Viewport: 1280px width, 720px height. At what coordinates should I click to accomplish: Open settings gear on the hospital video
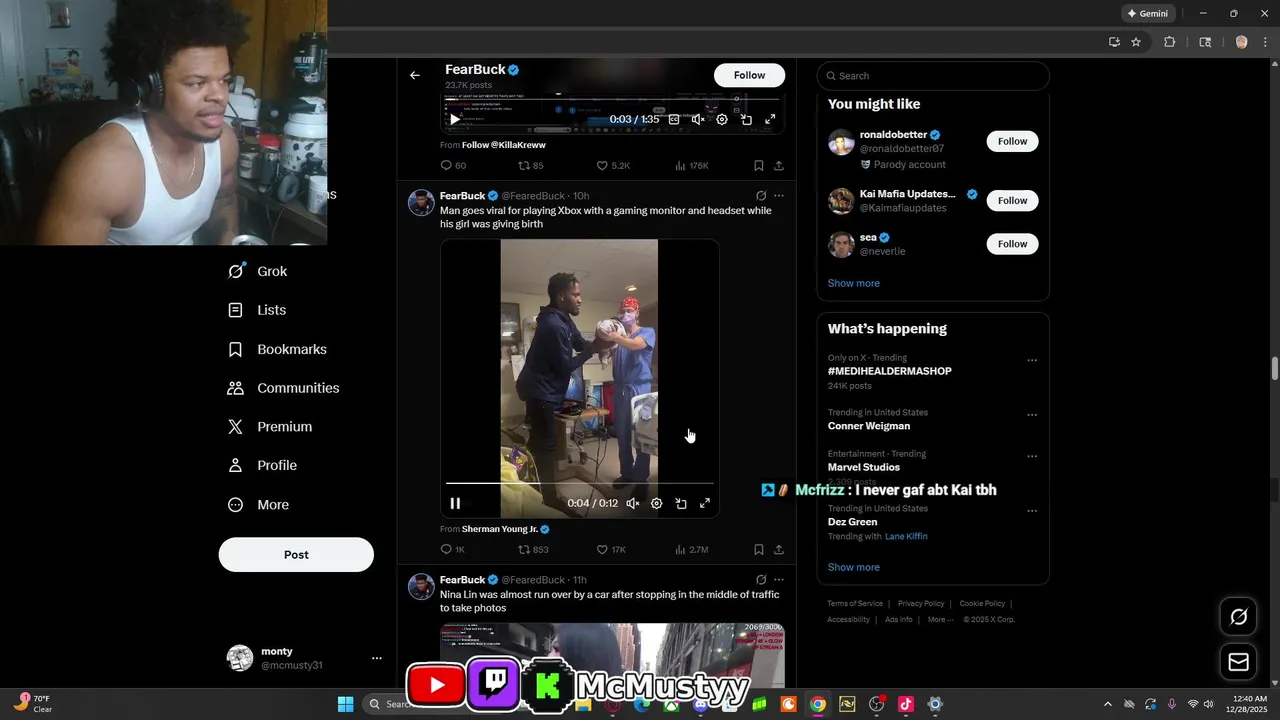tap(657, 503)
